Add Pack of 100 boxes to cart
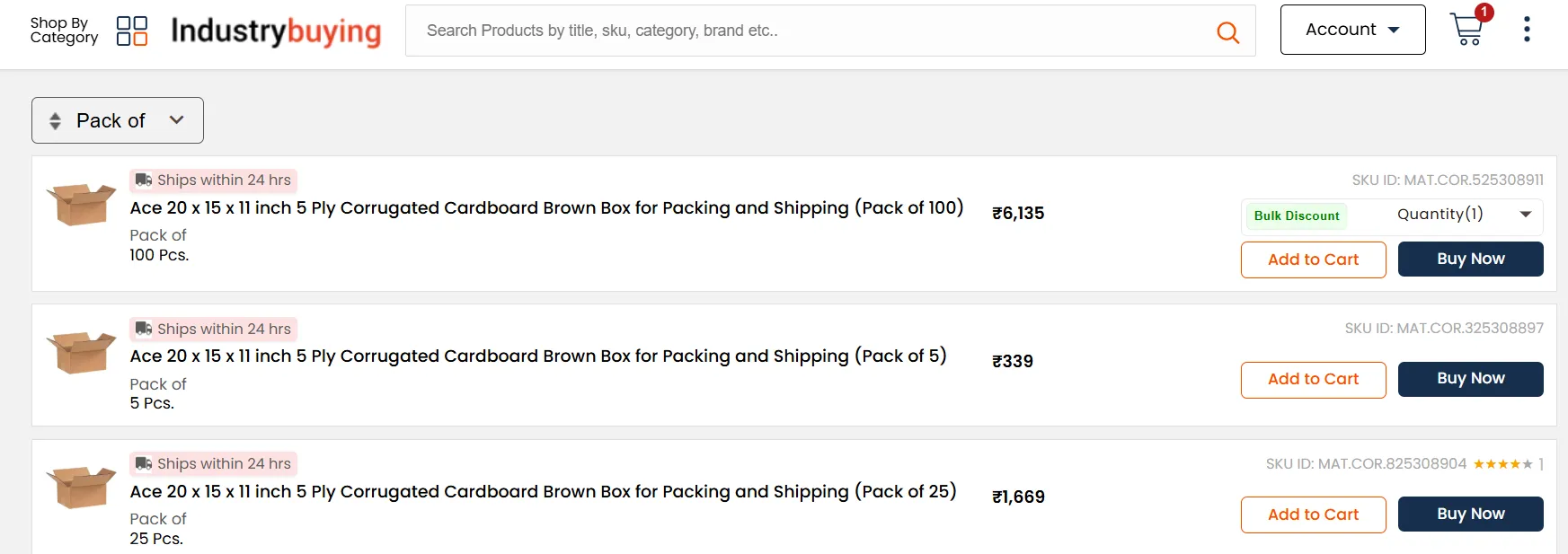The width and height of the screenshot is (1568, 554). [x=1313, y=259]
